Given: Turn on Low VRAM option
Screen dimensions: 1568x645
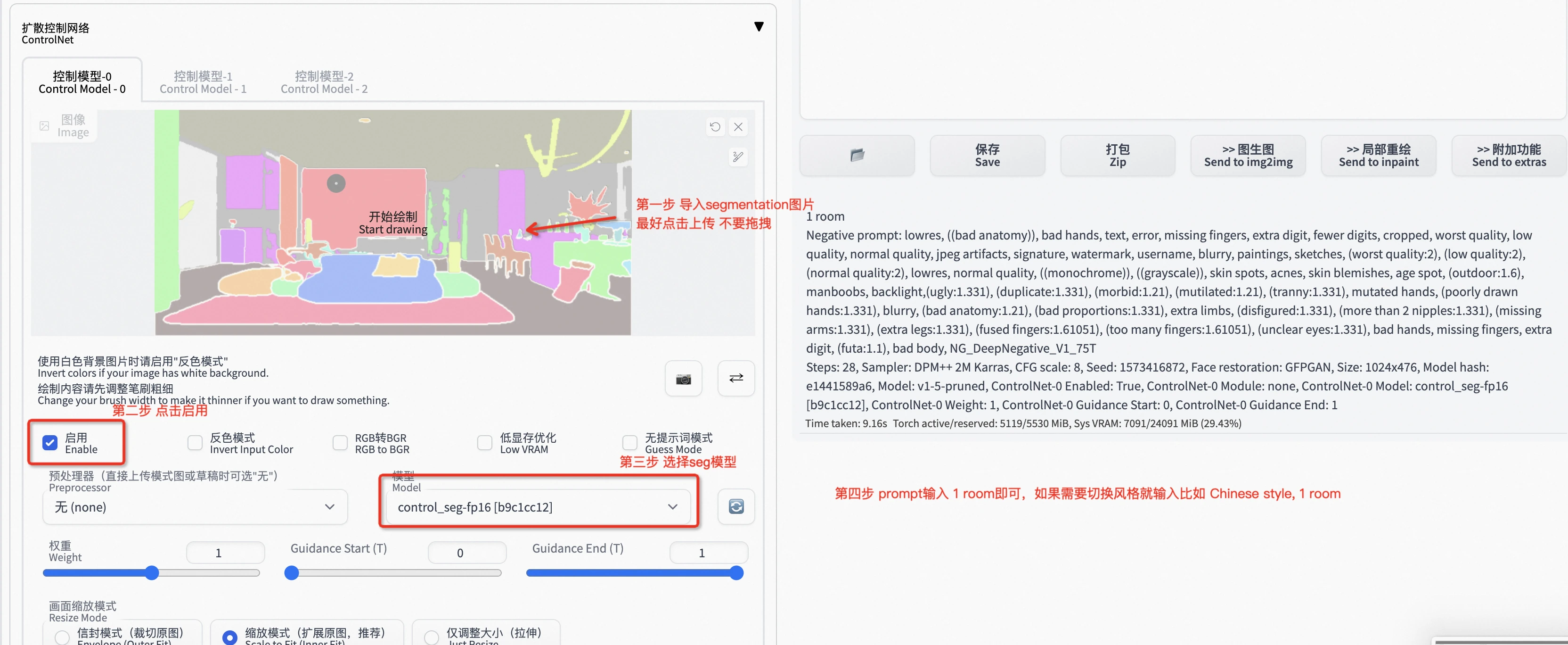Looking at the screenshot, I should [484, 442].
